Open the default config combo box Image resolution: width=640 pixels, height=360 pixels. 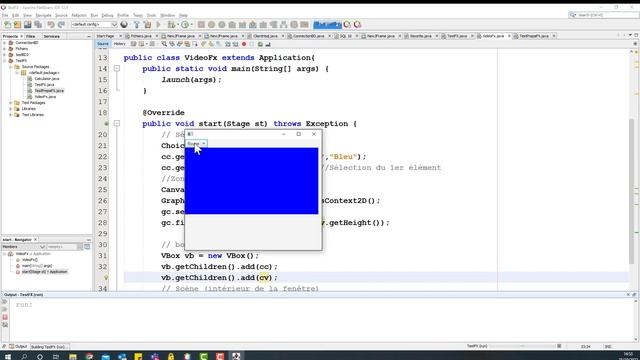[94, 25]
